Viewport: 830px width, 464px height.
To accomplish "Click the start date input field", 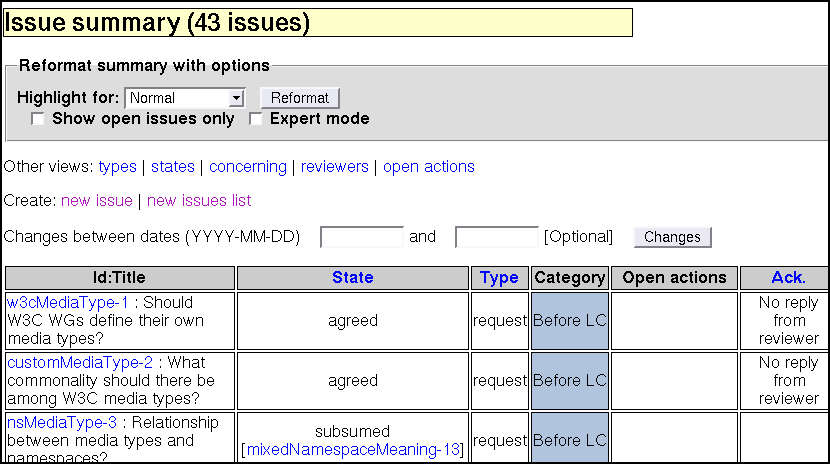I will (x=361, y=237).
